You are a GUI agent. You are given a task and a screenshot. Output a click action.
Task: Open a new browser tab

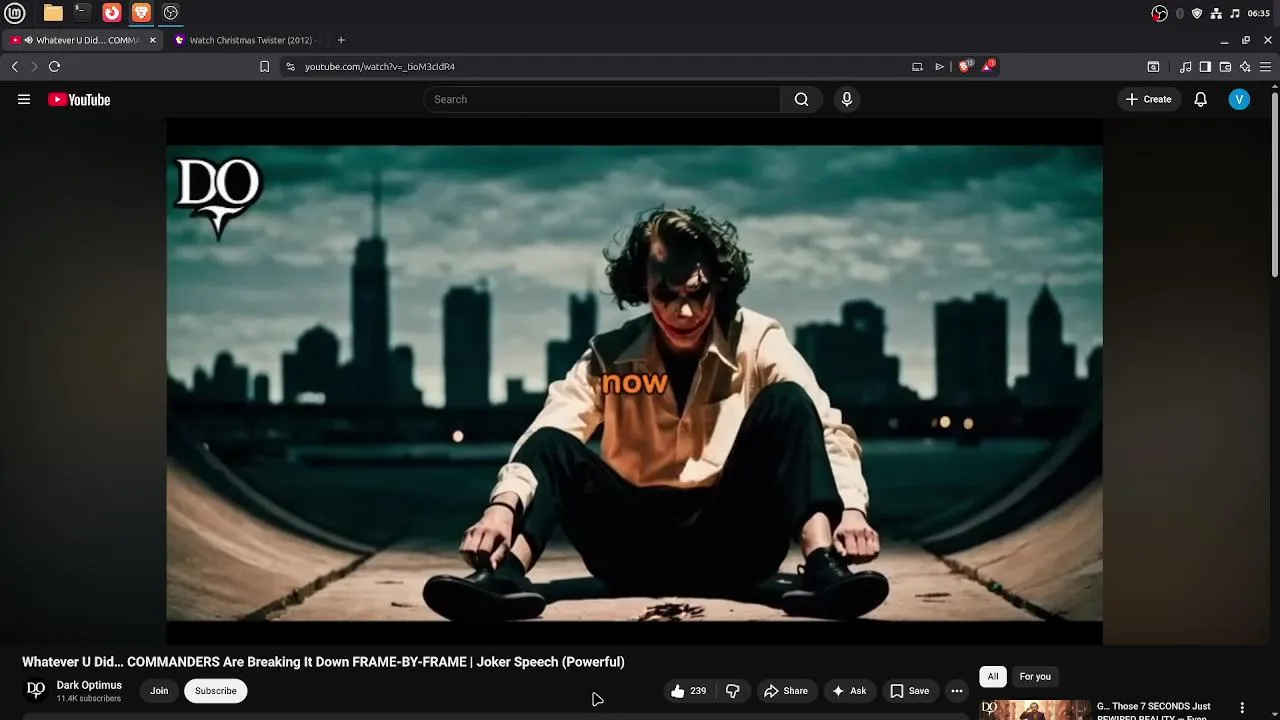[x=341, y=40]
